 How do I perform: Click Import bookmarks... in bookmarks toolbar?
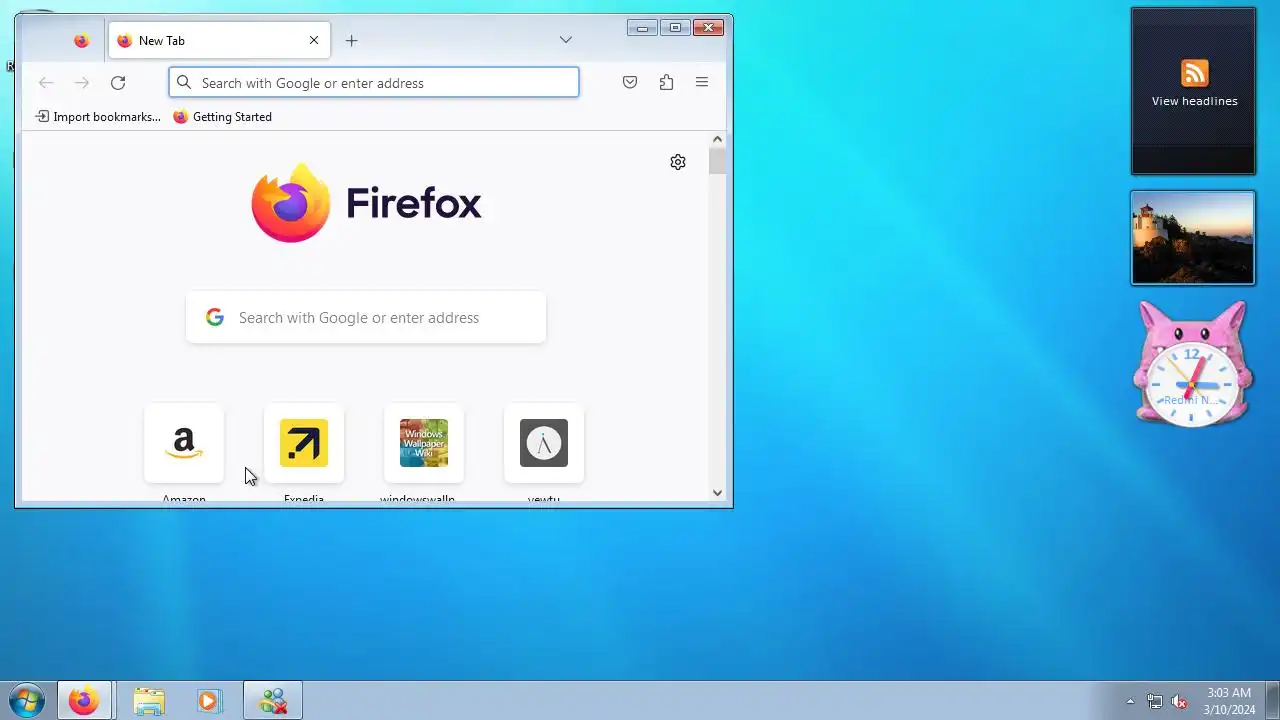(x=98, y=117)
